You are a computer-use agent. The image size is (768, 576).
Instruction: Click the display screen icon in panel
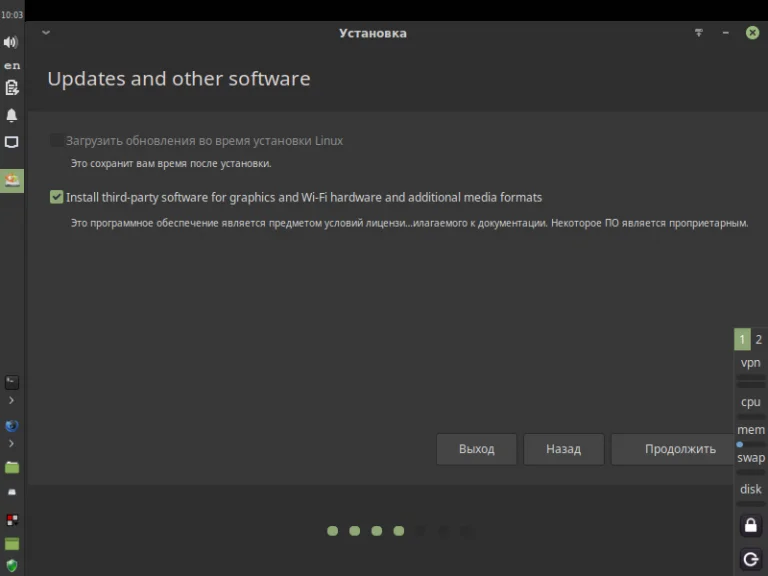[11, 143]
